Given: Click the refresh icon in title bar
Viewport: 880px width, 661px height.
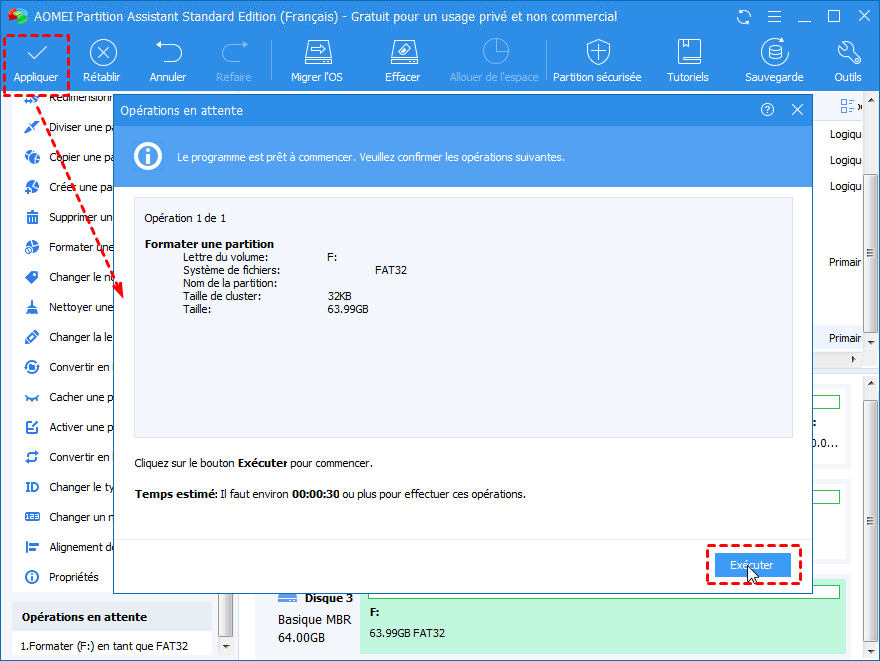Looking at the screenshot, I should click(x=744, y=17).
